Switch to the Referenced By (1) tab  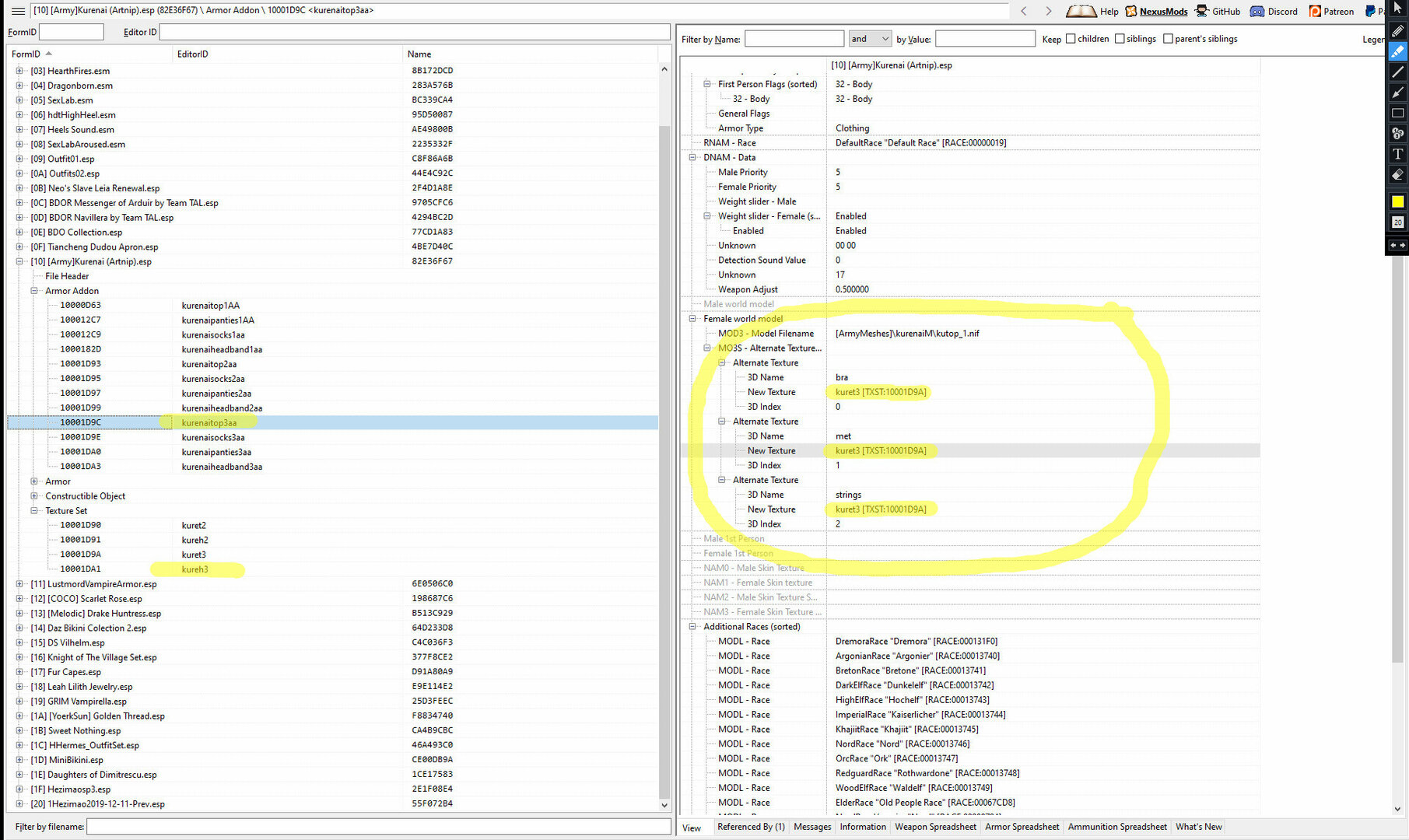click(751, 827)
